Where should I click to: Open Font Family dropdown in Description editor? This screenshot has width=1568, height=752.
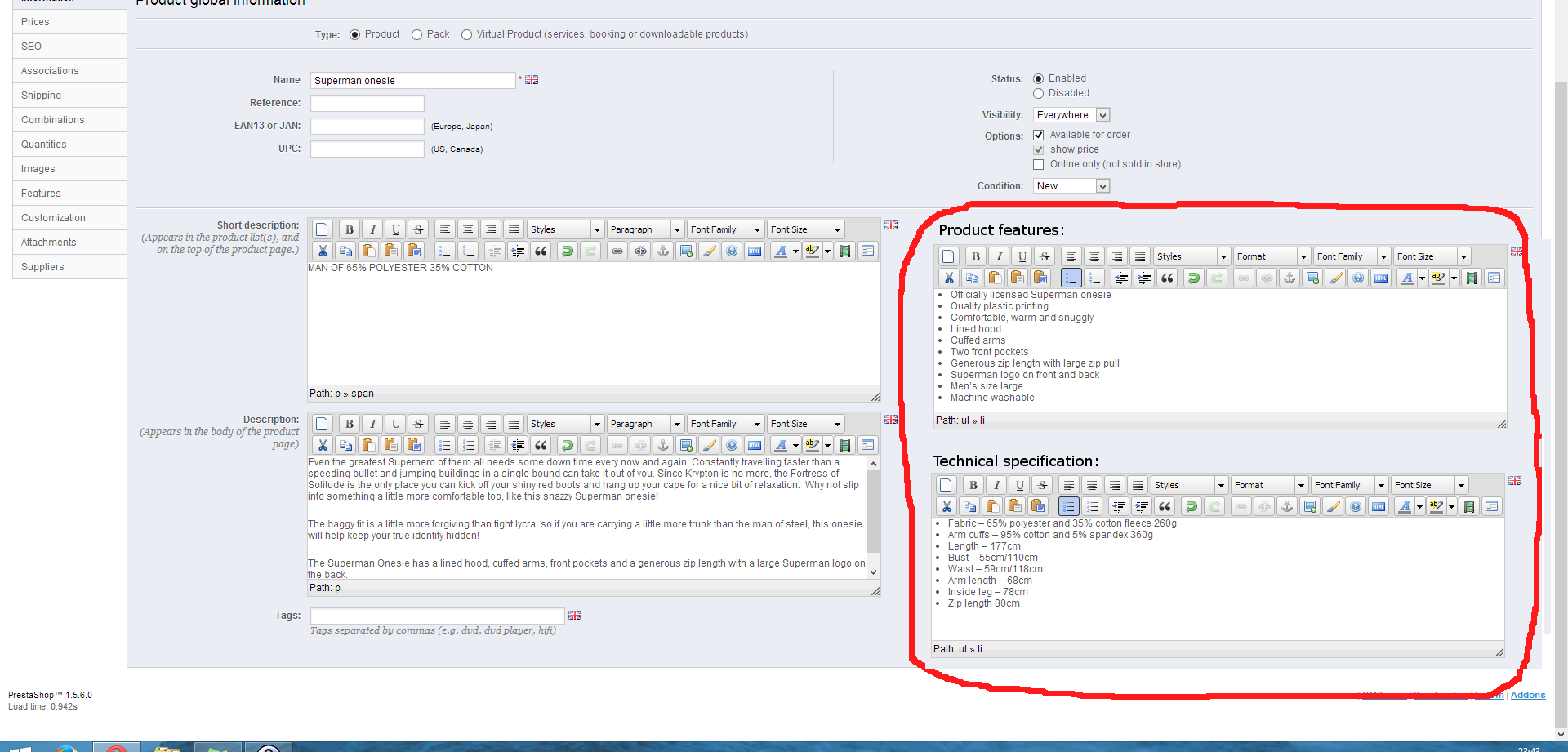click(x=725, y=424)
